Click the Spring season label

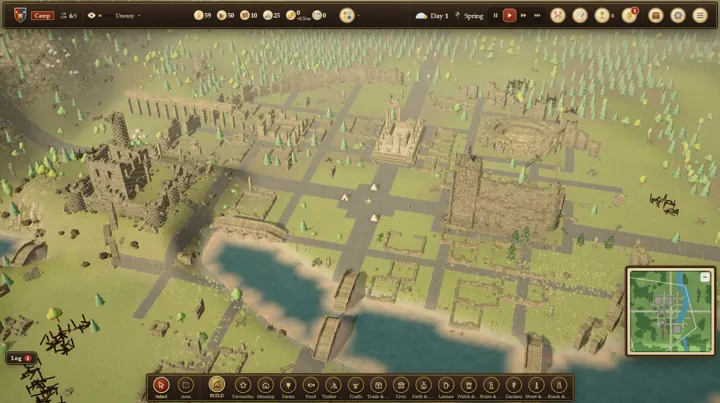[x=473, y=16]
